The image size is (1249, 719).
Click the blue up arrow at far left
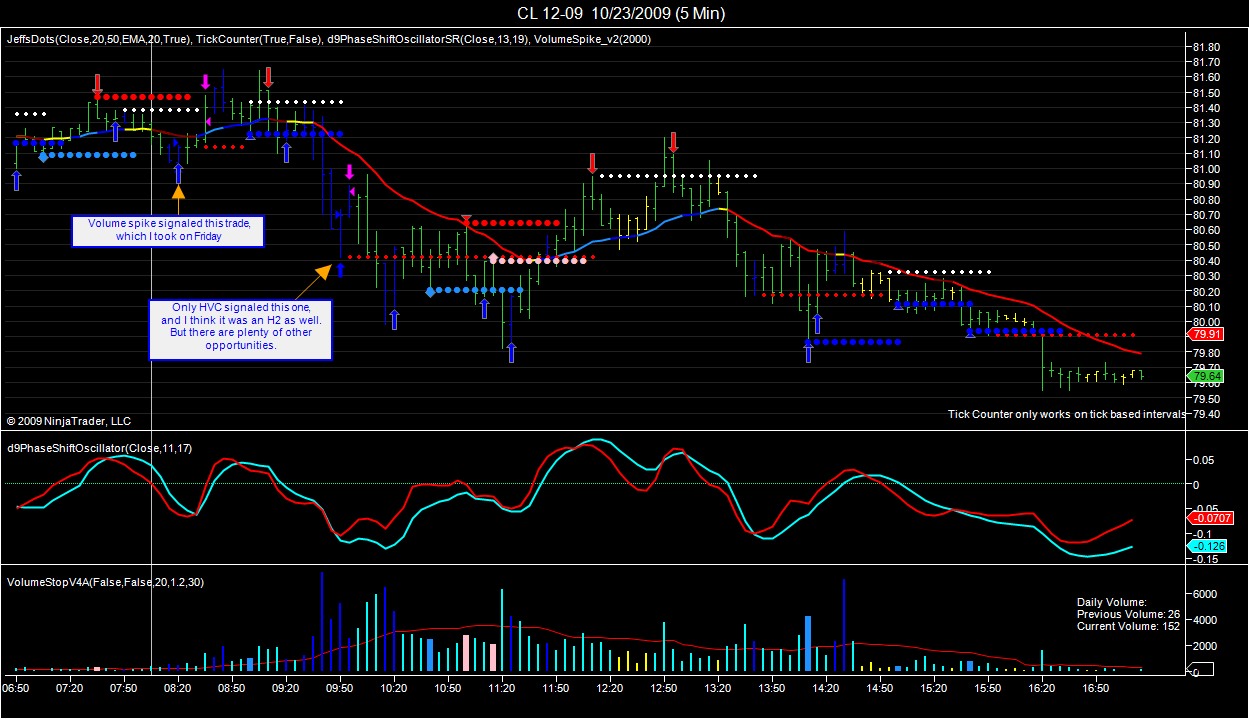coord(16,180)
